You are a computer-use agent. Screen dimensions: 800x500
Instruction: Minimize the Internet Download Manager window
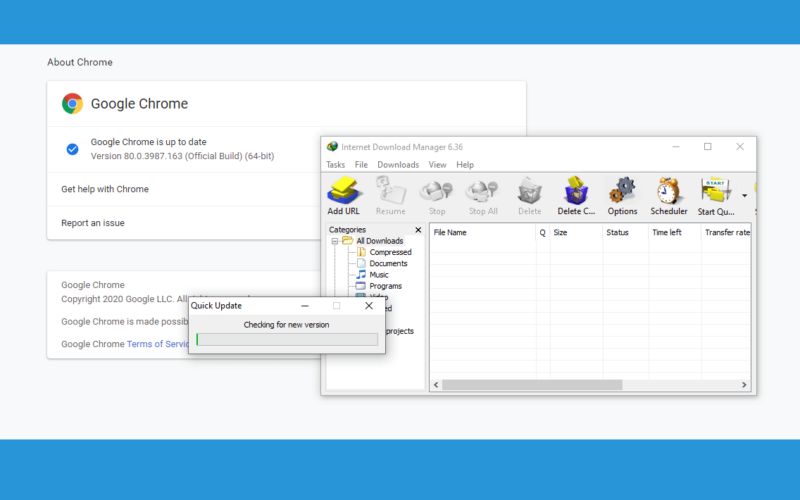tap(676, 146)
